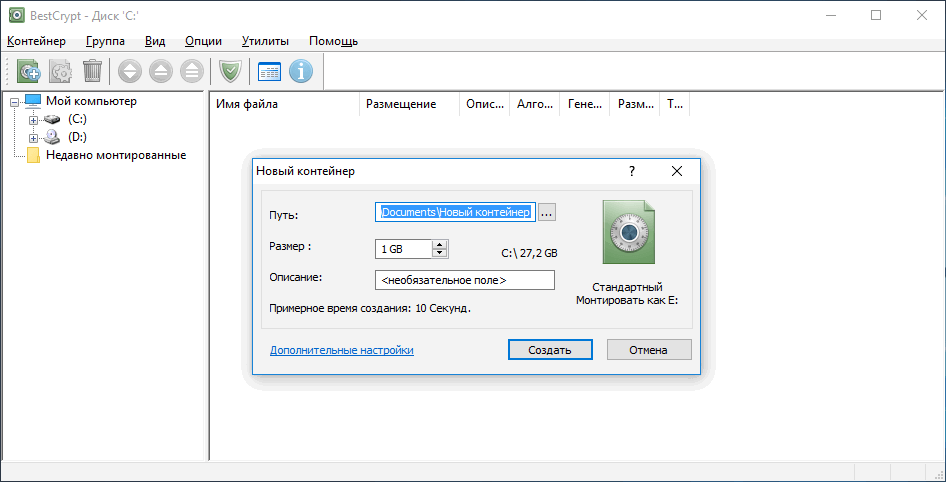The width and height of the screenshot is (946, 482).
Task: Click the green shield toolbar icon
Action: [230, 71]
